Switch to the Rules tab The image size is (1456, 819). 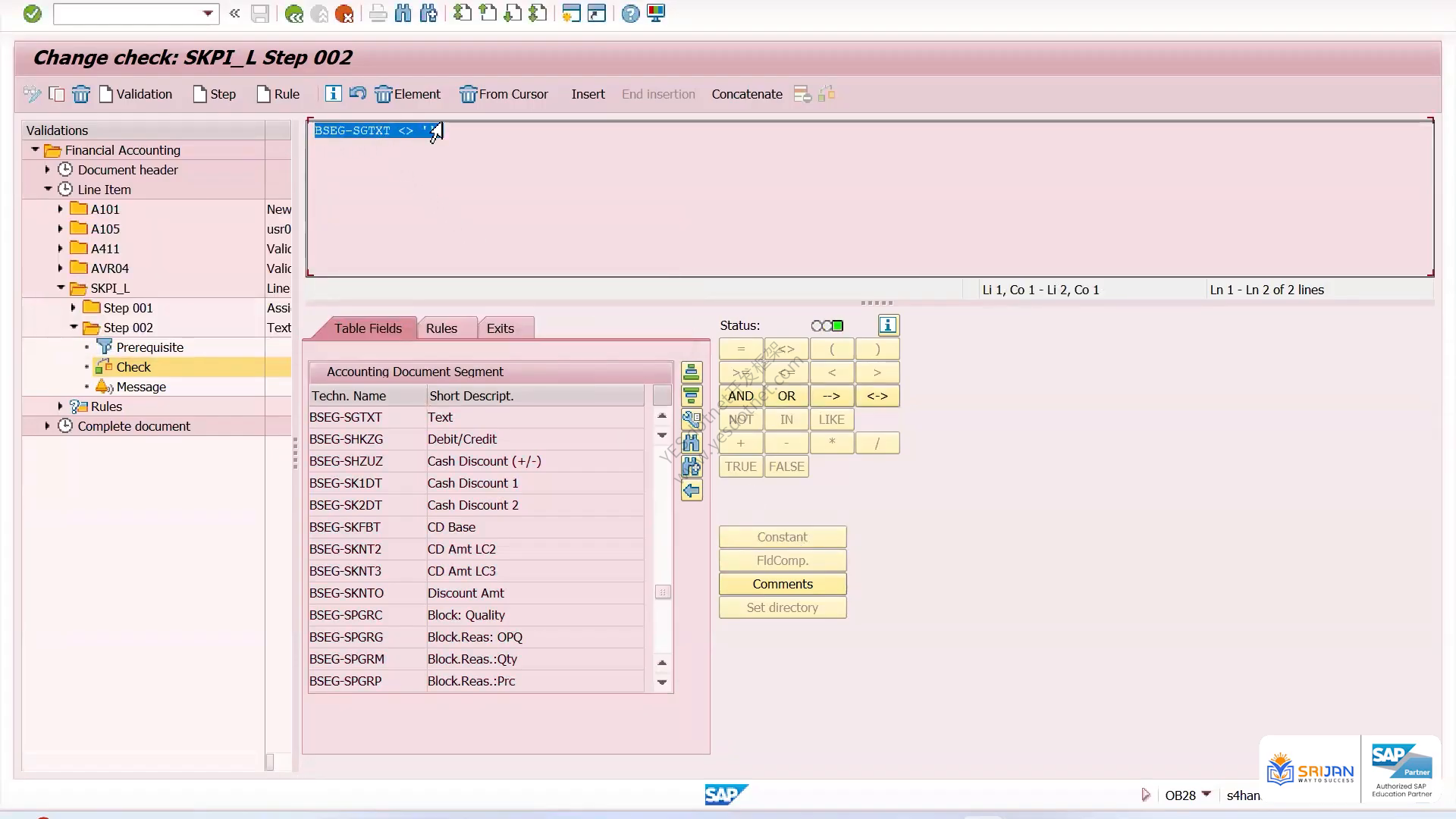click(441, 328)
